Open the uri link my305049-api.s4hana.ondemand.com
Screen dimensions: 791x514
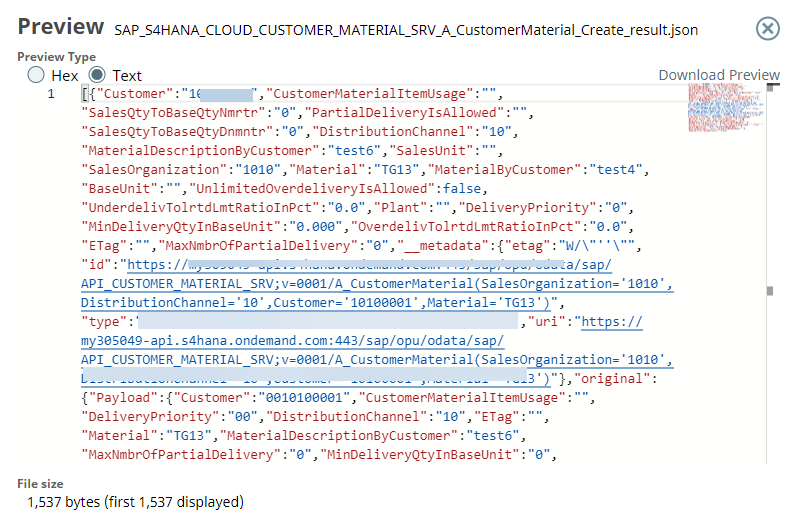click(292, 341)
